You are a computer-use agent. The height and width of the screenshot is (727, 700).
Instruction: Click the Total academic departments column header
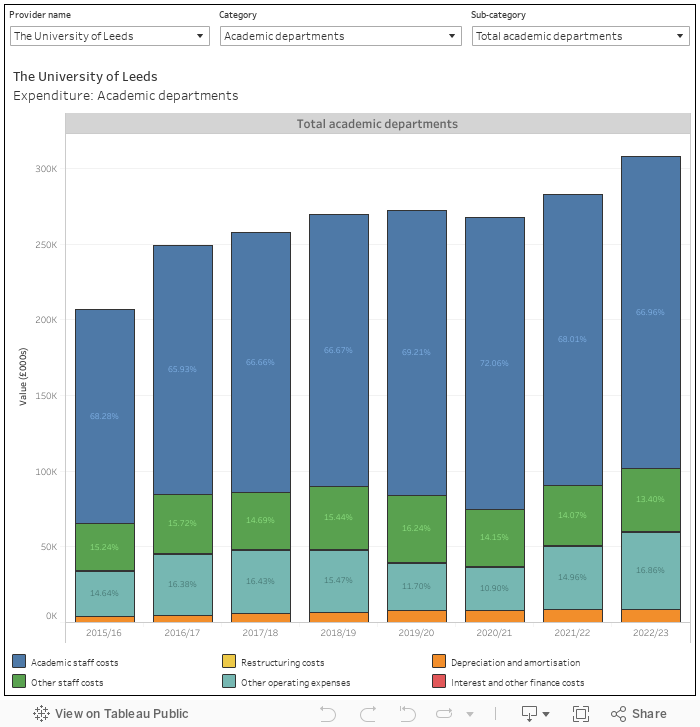click(x=377, y=124)
